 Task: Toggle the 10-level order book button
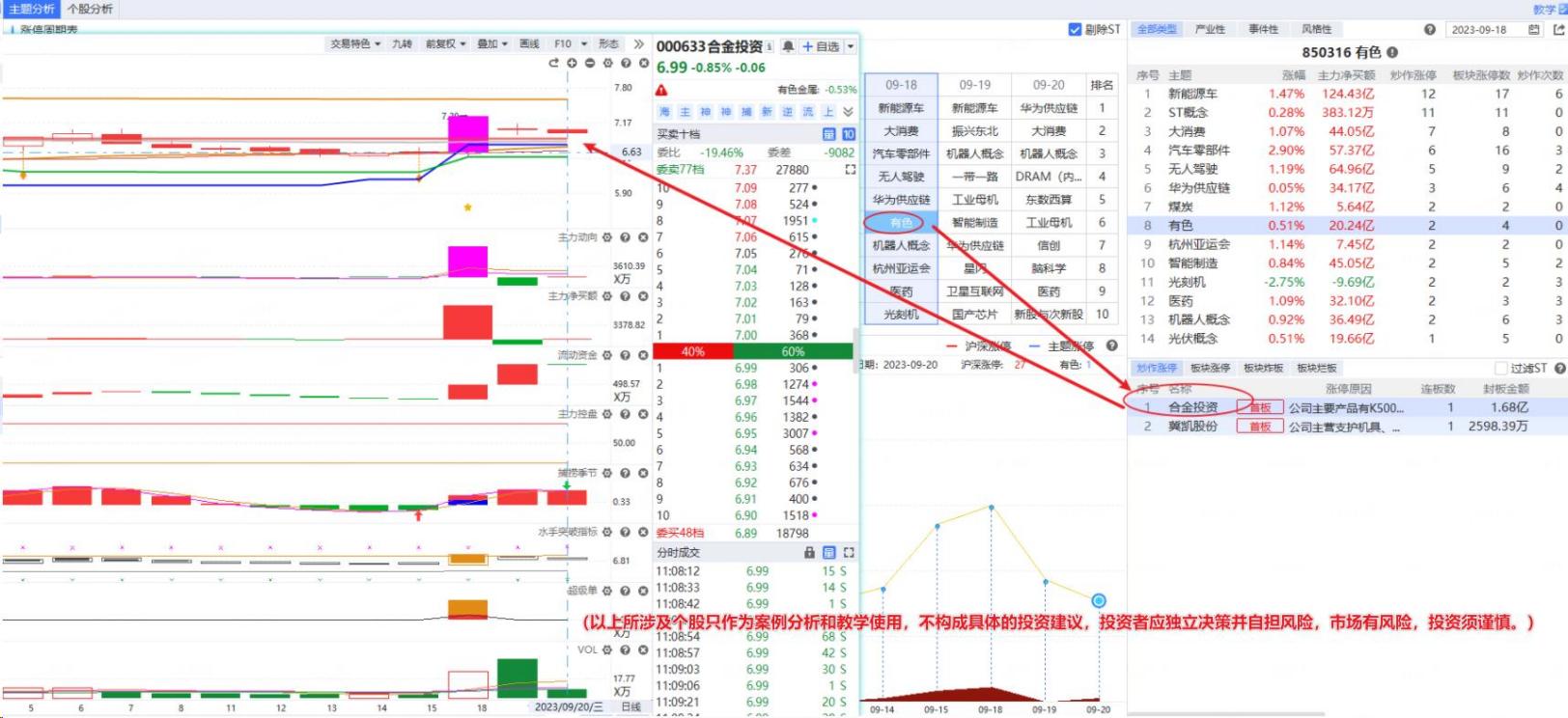click(x=848, y=134)
